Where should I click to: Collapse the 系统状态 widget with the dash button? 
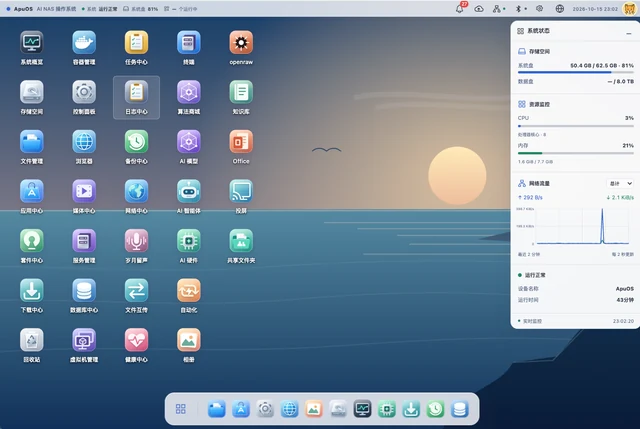click(629, 33)
